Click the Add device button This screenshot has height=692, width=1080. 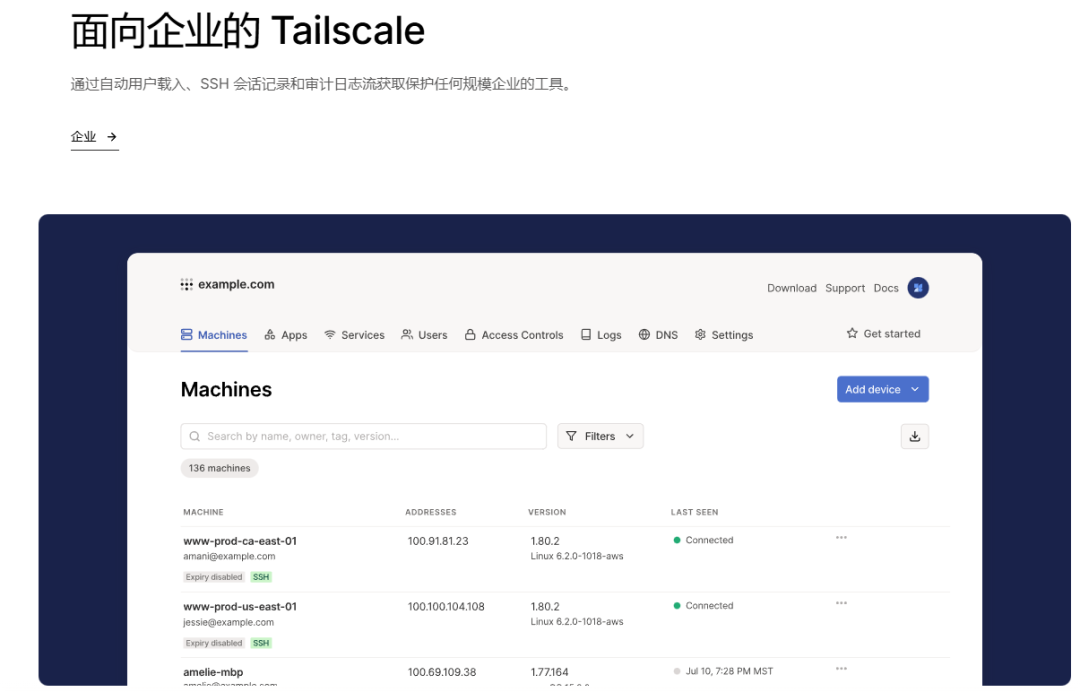pyautogui.click(x=872, y=390)
